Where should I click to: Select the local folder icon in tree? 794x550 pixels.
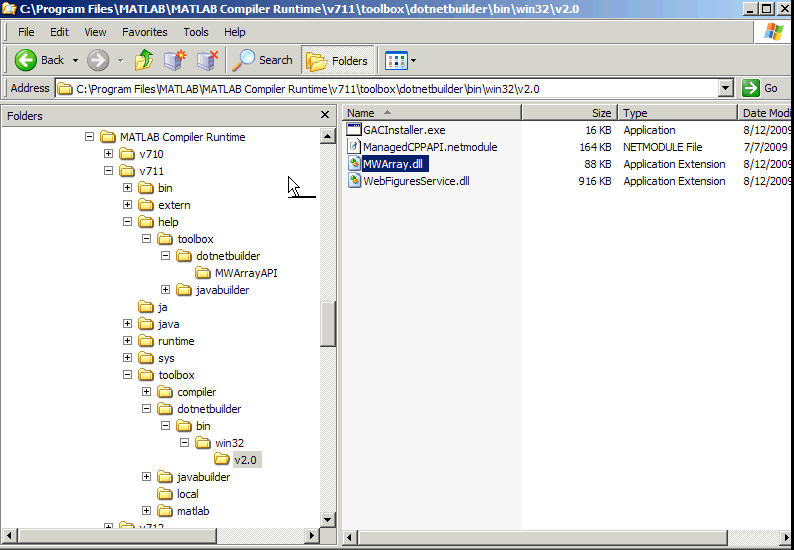click(x=165, y=494)
